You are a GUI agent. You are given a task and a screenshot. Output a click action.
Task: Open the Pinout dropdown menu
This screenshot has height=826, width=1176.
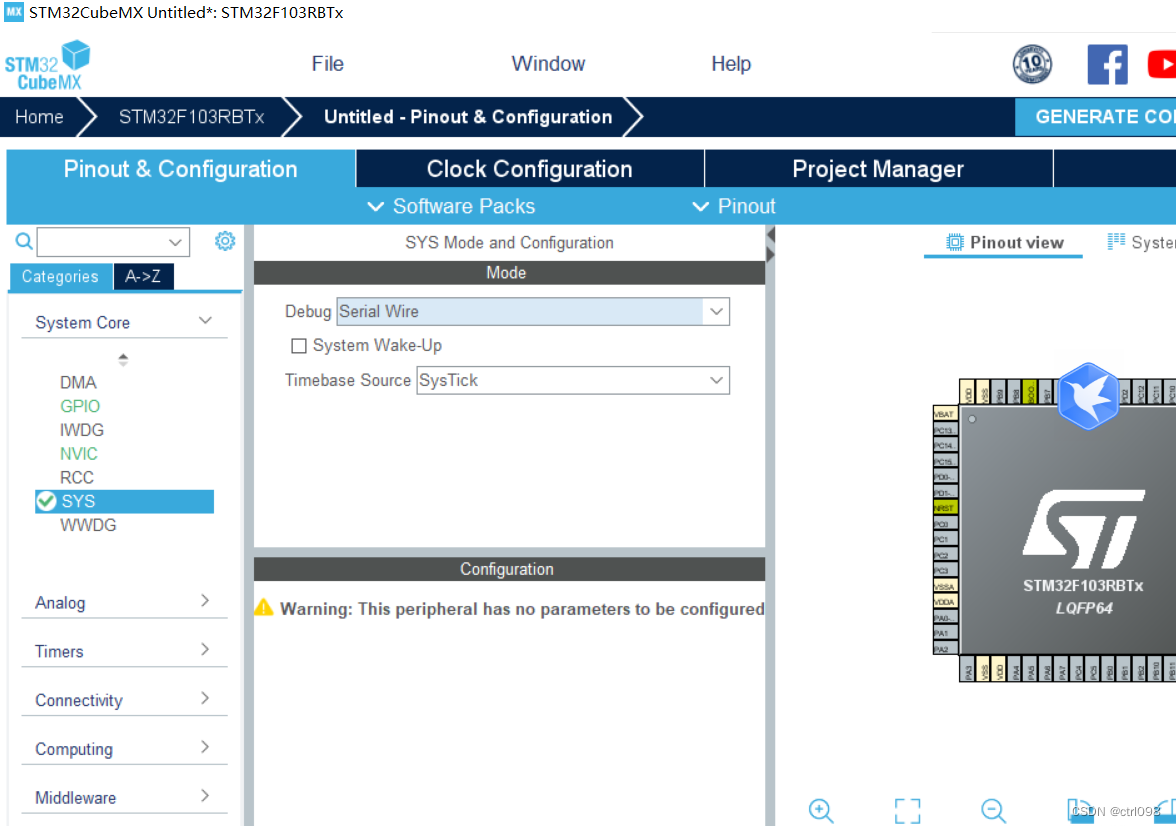point(734,206)
